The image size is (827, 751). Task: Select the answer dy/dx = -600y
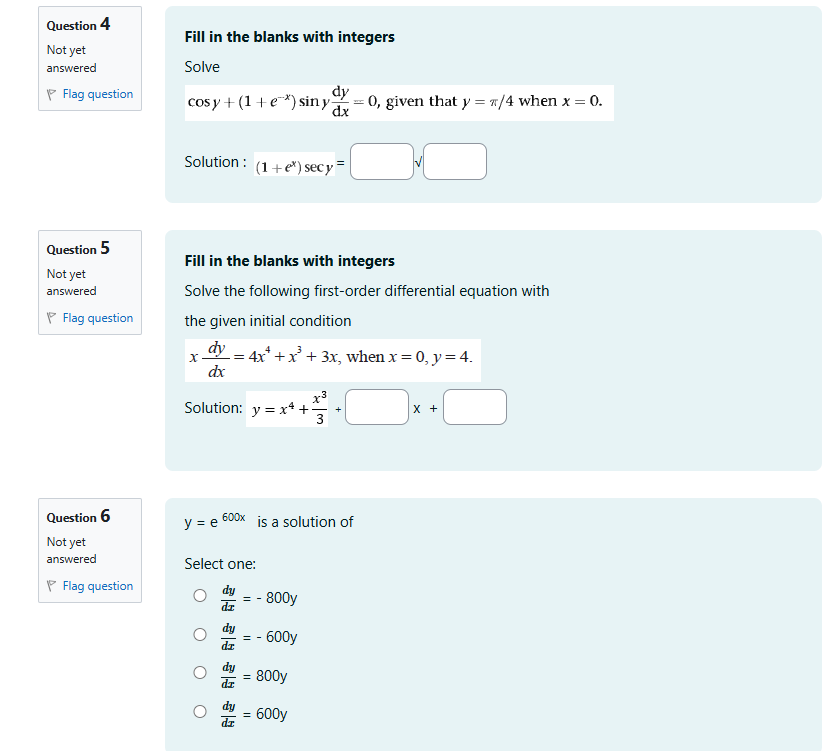[x=200, y=633]
